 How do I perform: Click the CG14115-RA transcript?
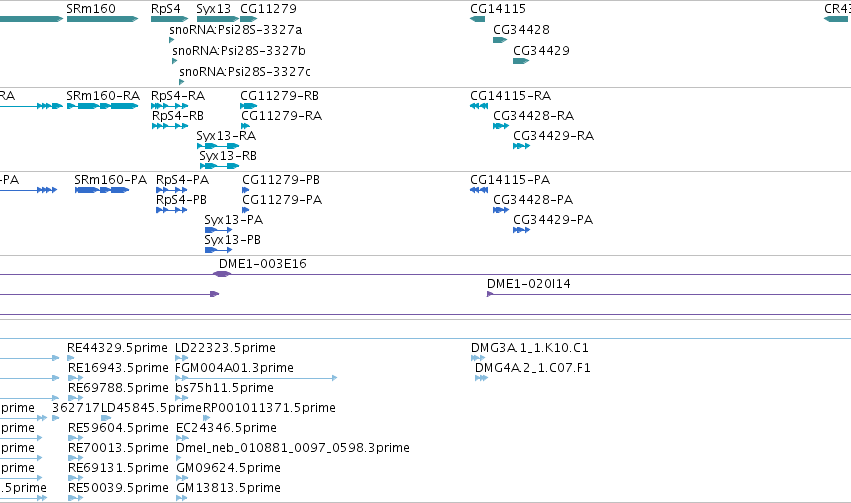(x=479, y=106)
